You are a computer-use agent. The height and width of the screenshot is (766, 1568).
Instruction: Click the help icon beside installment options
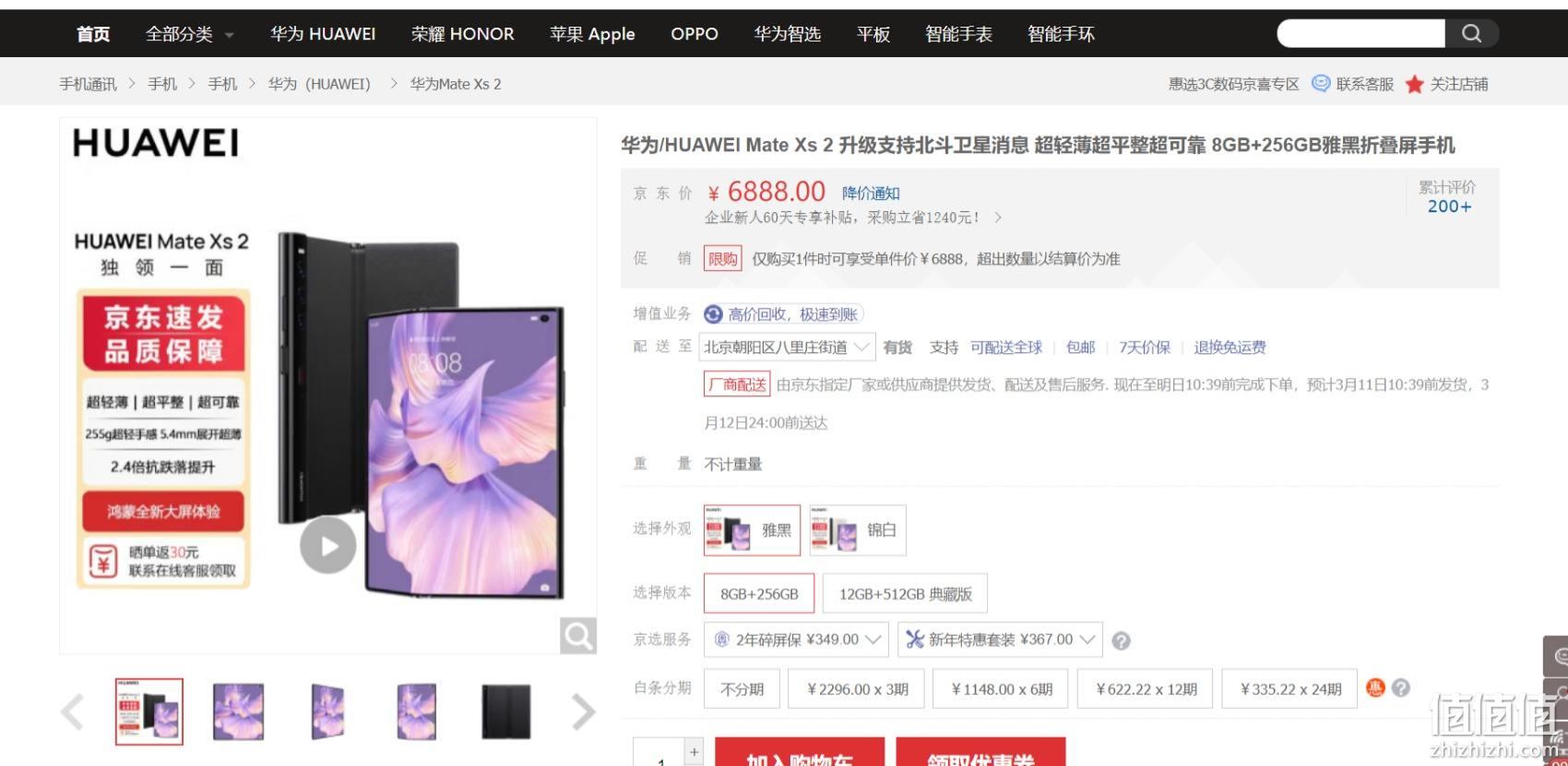[1400, 688]
